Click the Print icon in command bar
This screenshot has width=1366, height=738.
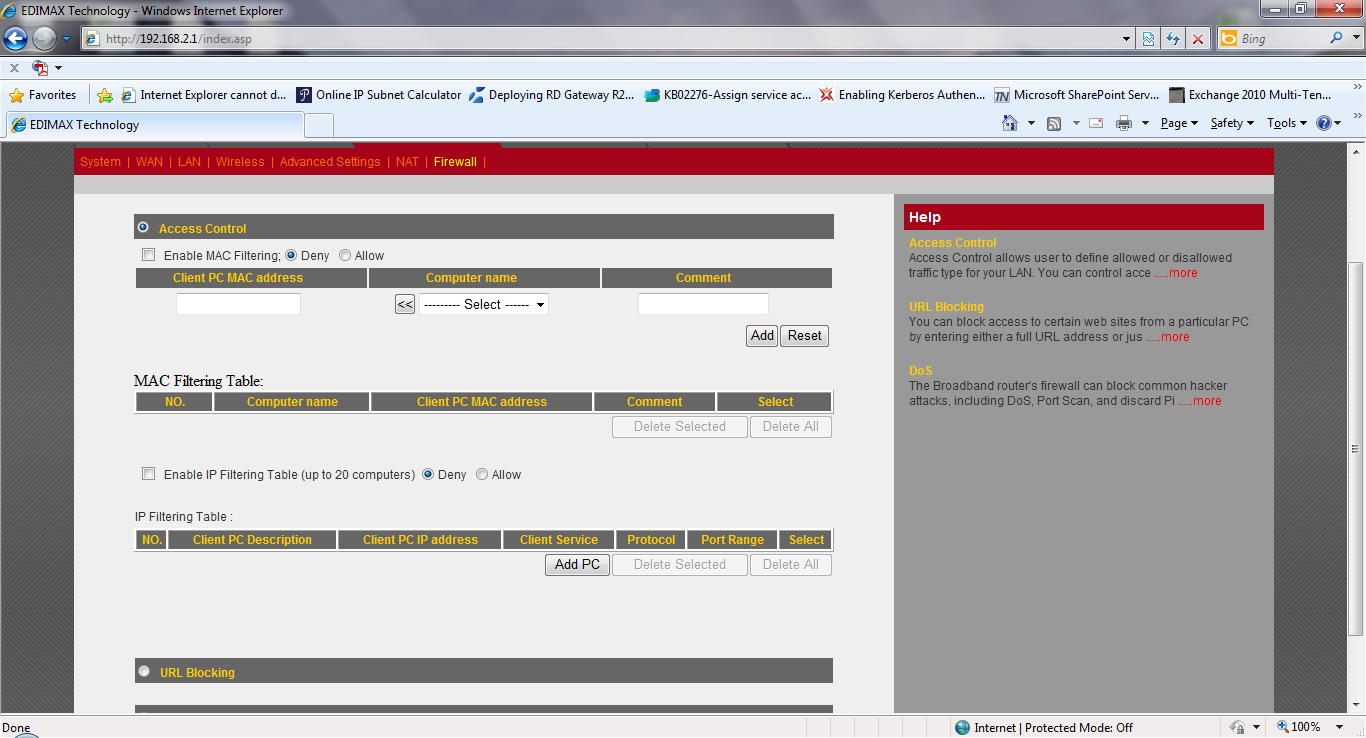(x=1124, y=123)
